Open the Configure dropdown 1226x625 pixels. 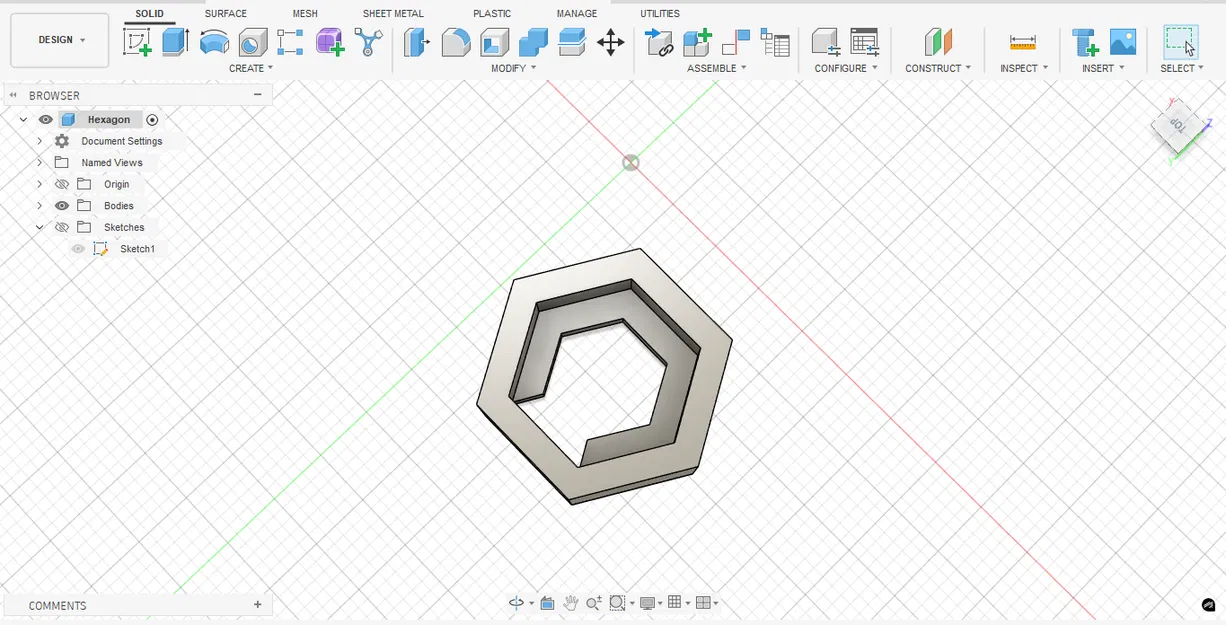[x=846, y=68]
